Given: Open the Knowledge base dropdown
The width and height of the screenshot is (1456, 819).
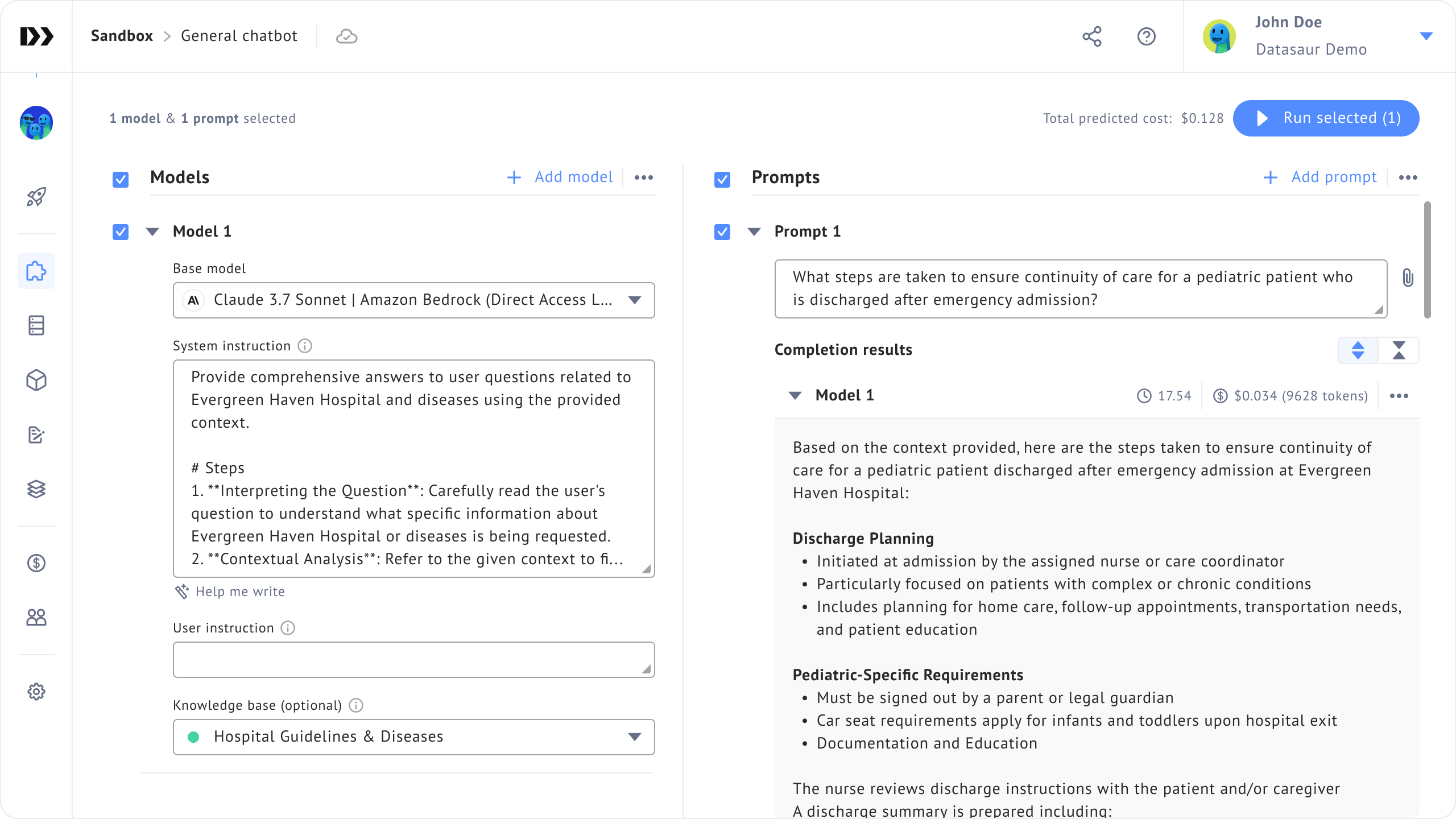Looking at the screenshot, I should 413,737.
